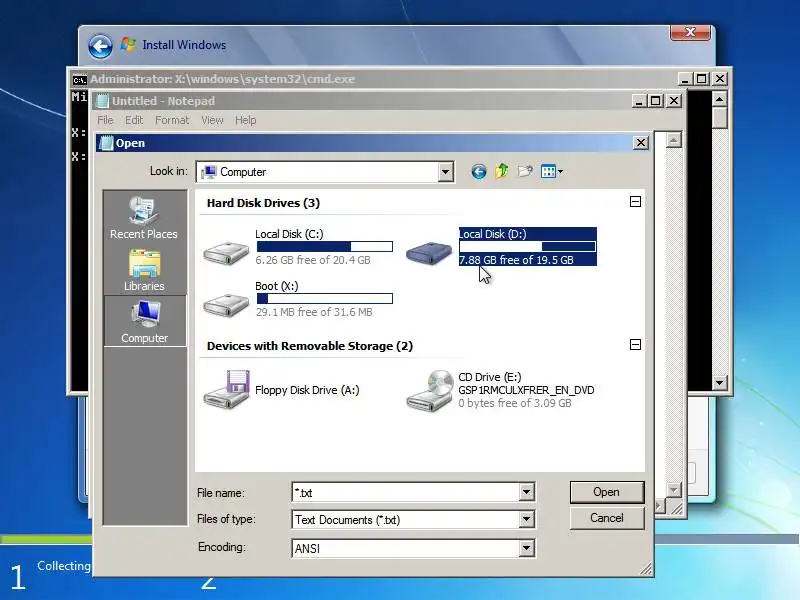The image size is (800, 600).
Task: Click "0 bytes free of 3.09 GB" text
Action: (x=515, y=403)
